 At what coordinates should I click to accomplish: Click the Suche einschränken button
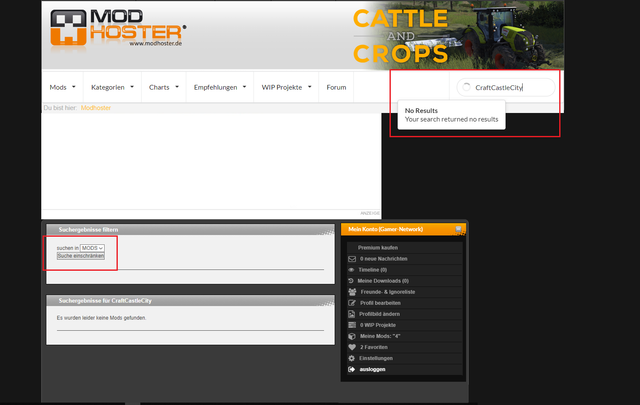pos(81,256)
